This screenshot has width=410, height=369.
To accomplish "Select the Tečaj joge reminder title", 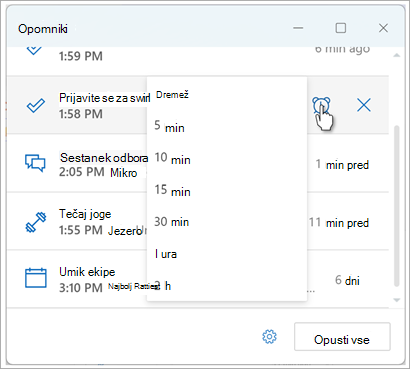I will click(x=85, y=214).
